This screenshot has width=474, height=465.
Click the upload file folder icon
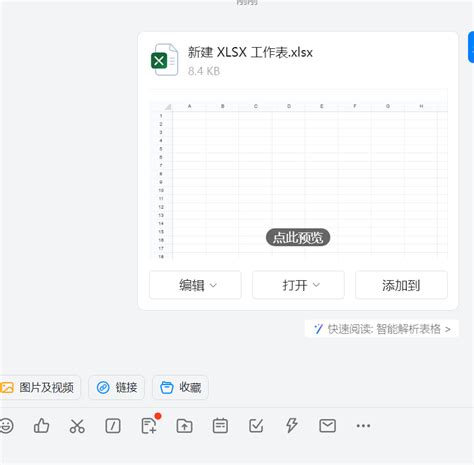click(184, 426)
